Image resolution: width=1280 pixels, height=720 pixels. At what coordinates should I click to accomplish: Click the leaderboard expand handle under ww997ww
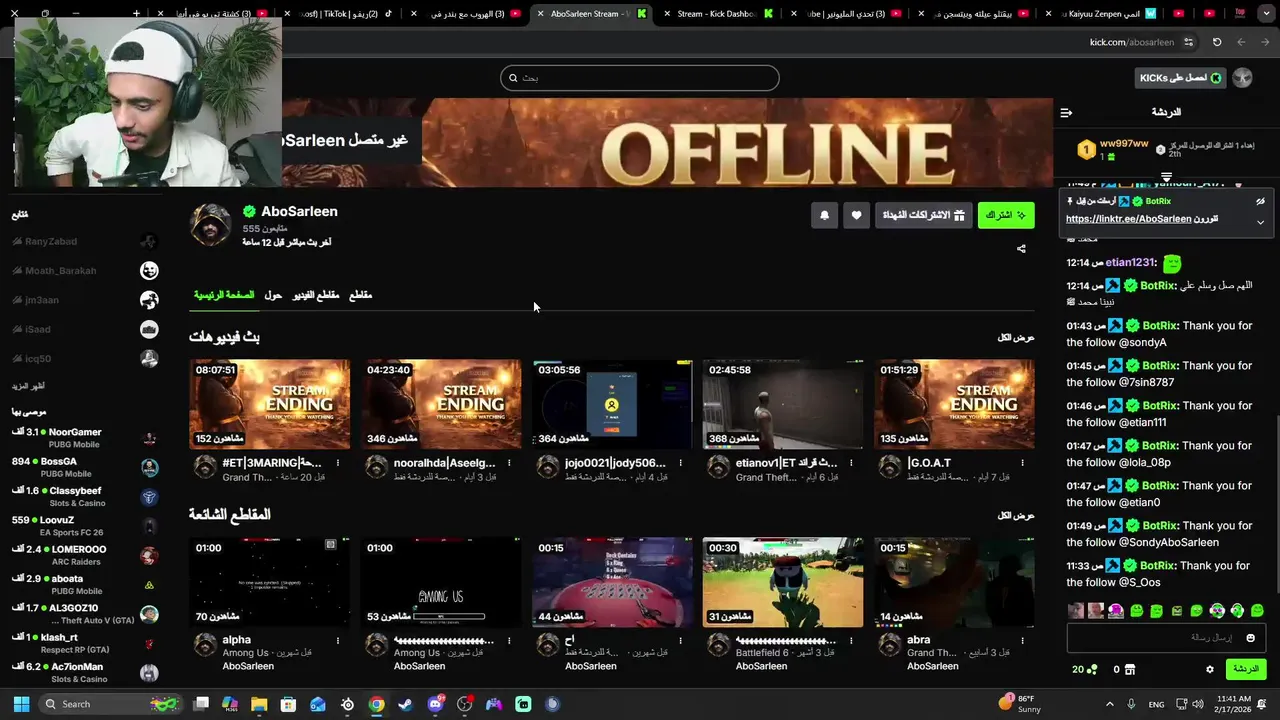click(x=1166, y=177)
